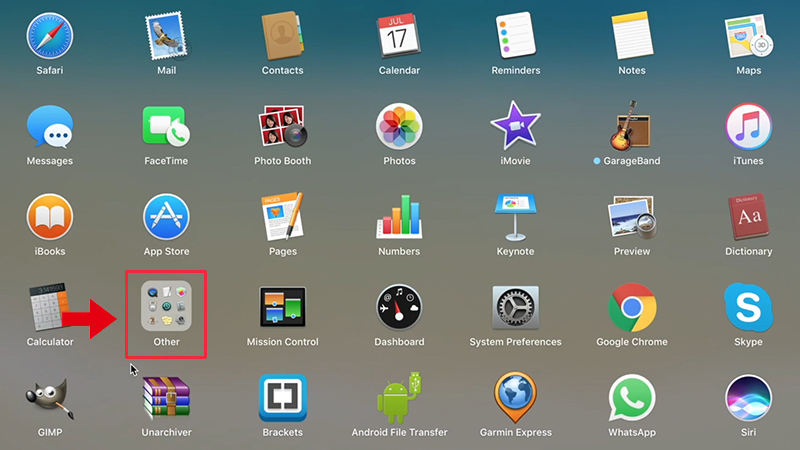Open System Preferences
This screenshot has height=450, width=800.
pos(515,307)
